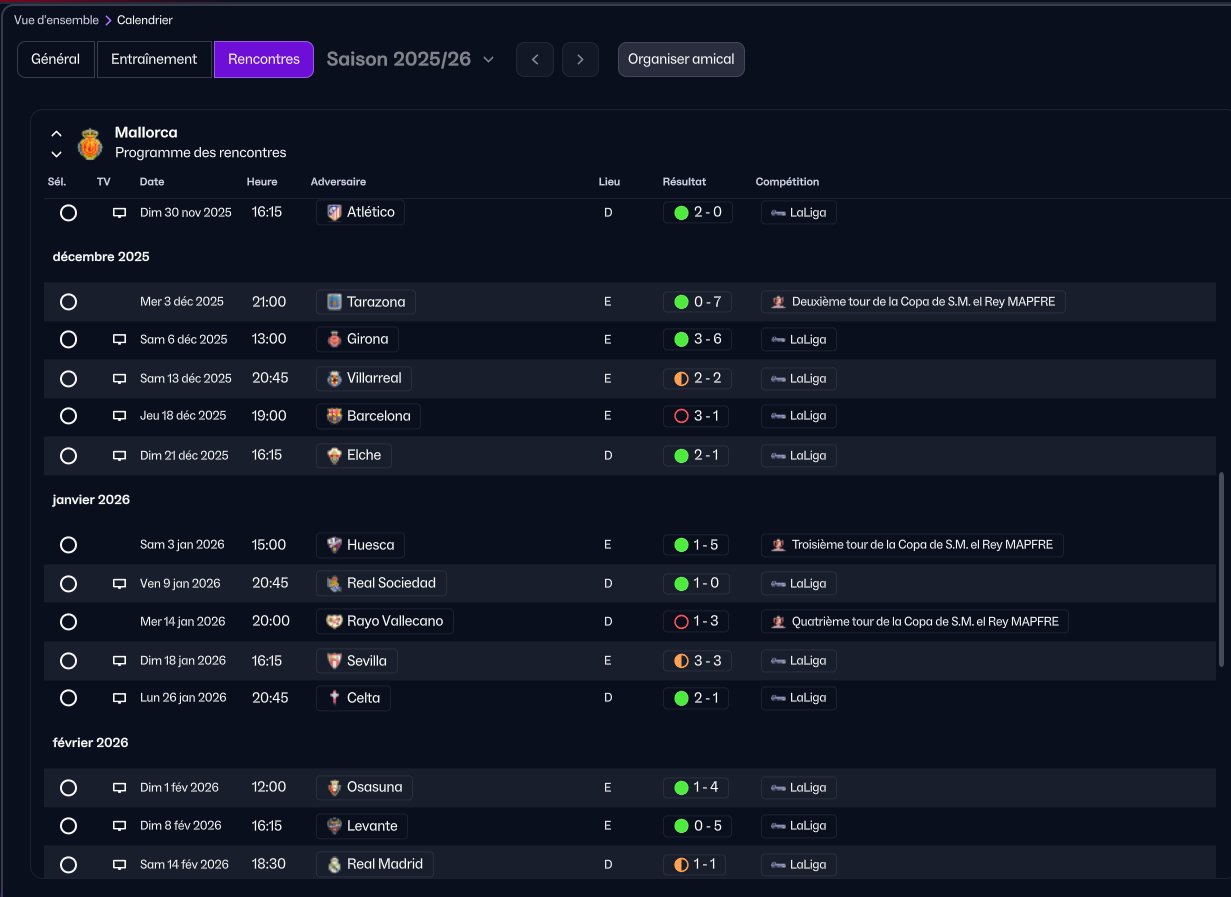Image resolution: width=1231 pixels, height=897 pixels.
Task: Switch to the Entraînement tab
Action: click(x=154, y=59)
